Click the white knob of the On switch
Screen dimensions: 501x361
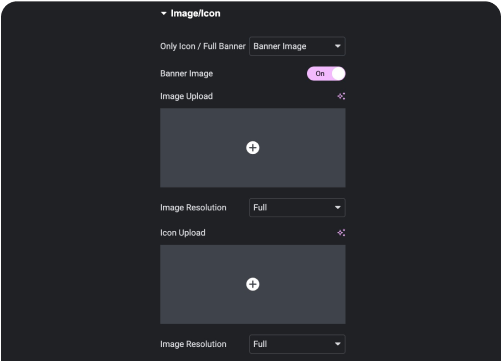tap(338, 74)
